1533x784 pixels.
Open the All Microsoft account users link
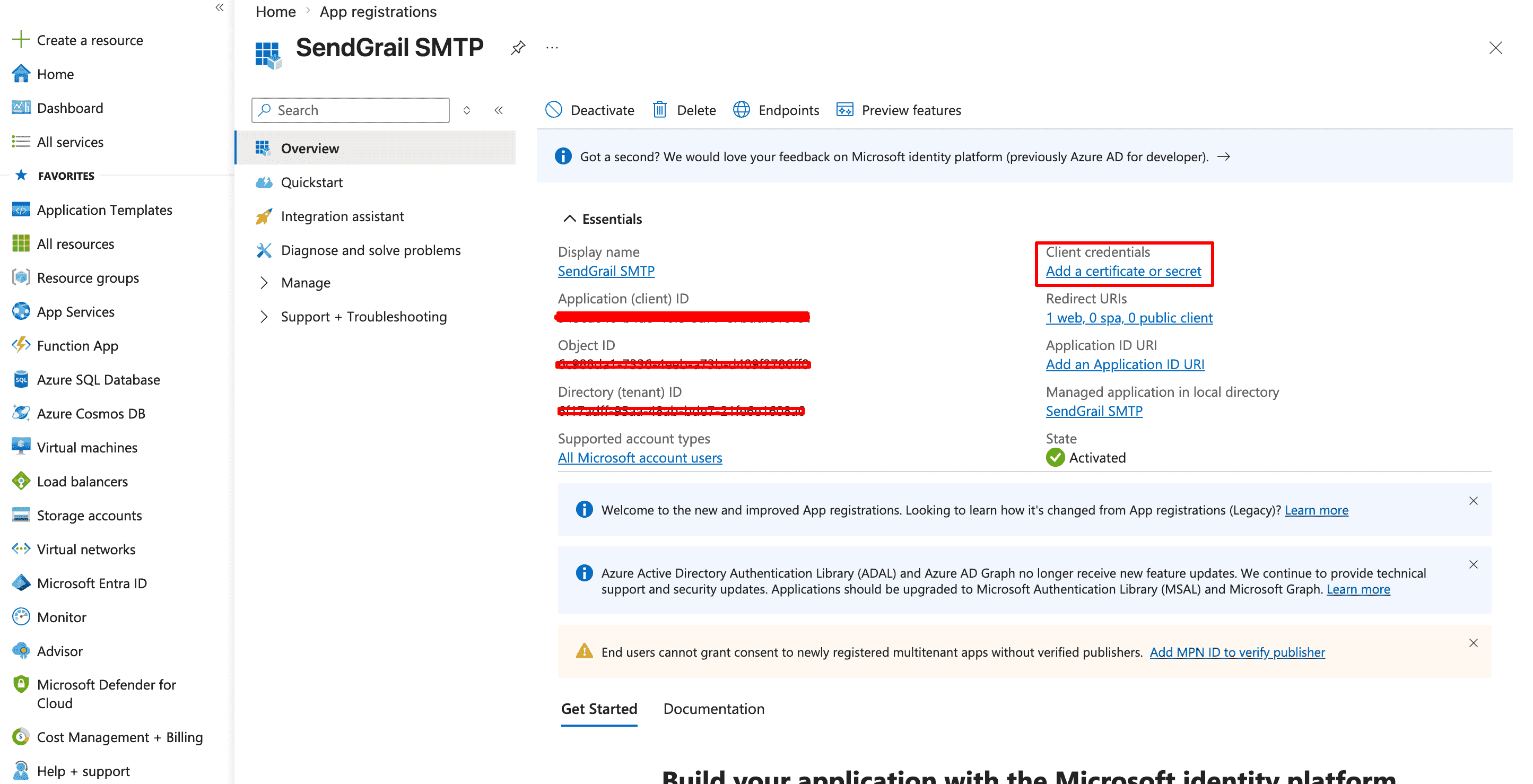640,457
